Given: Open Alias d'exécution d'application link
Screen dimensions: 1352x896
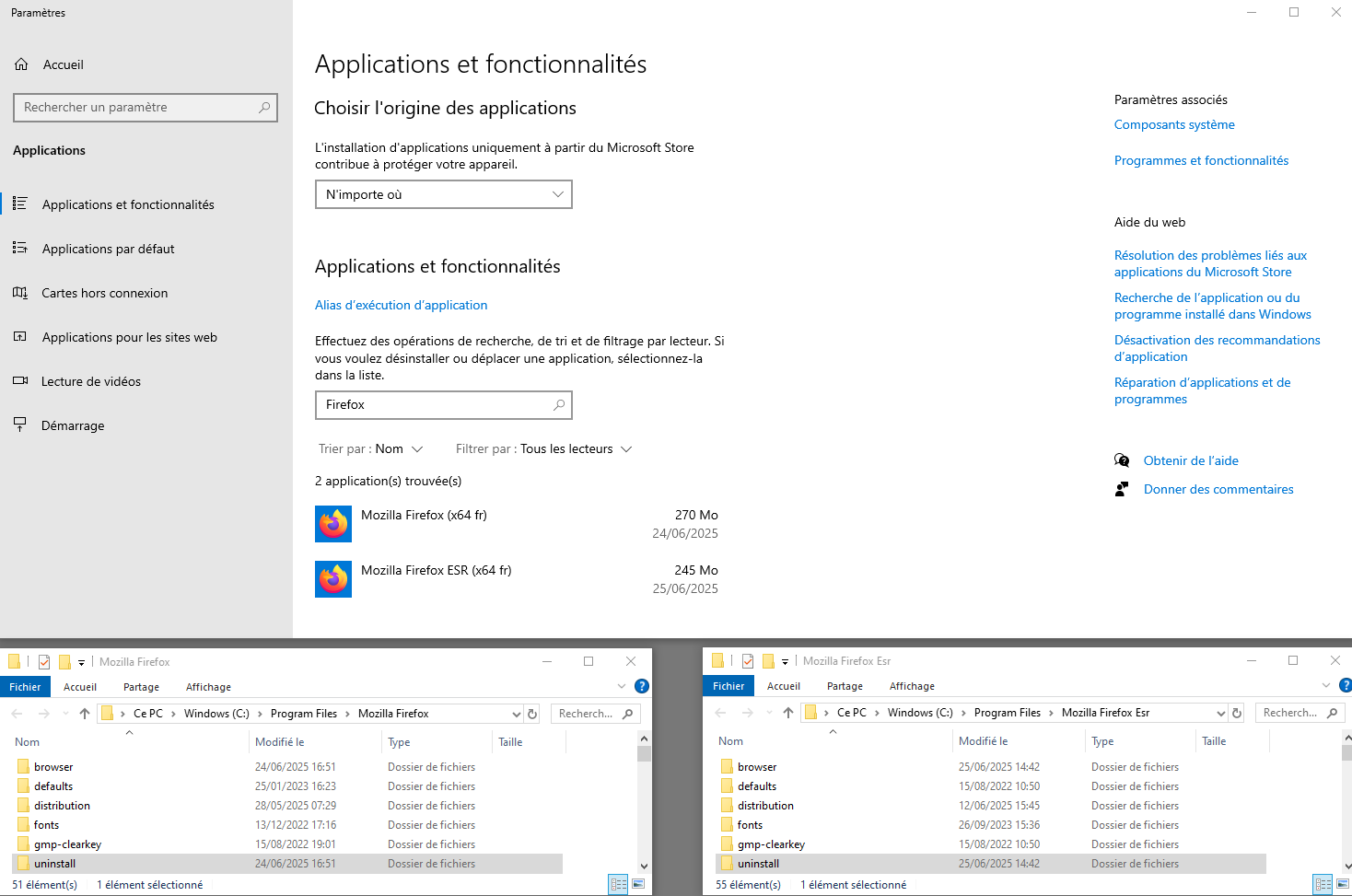Looking at the screenshot, I should [402, 305].
